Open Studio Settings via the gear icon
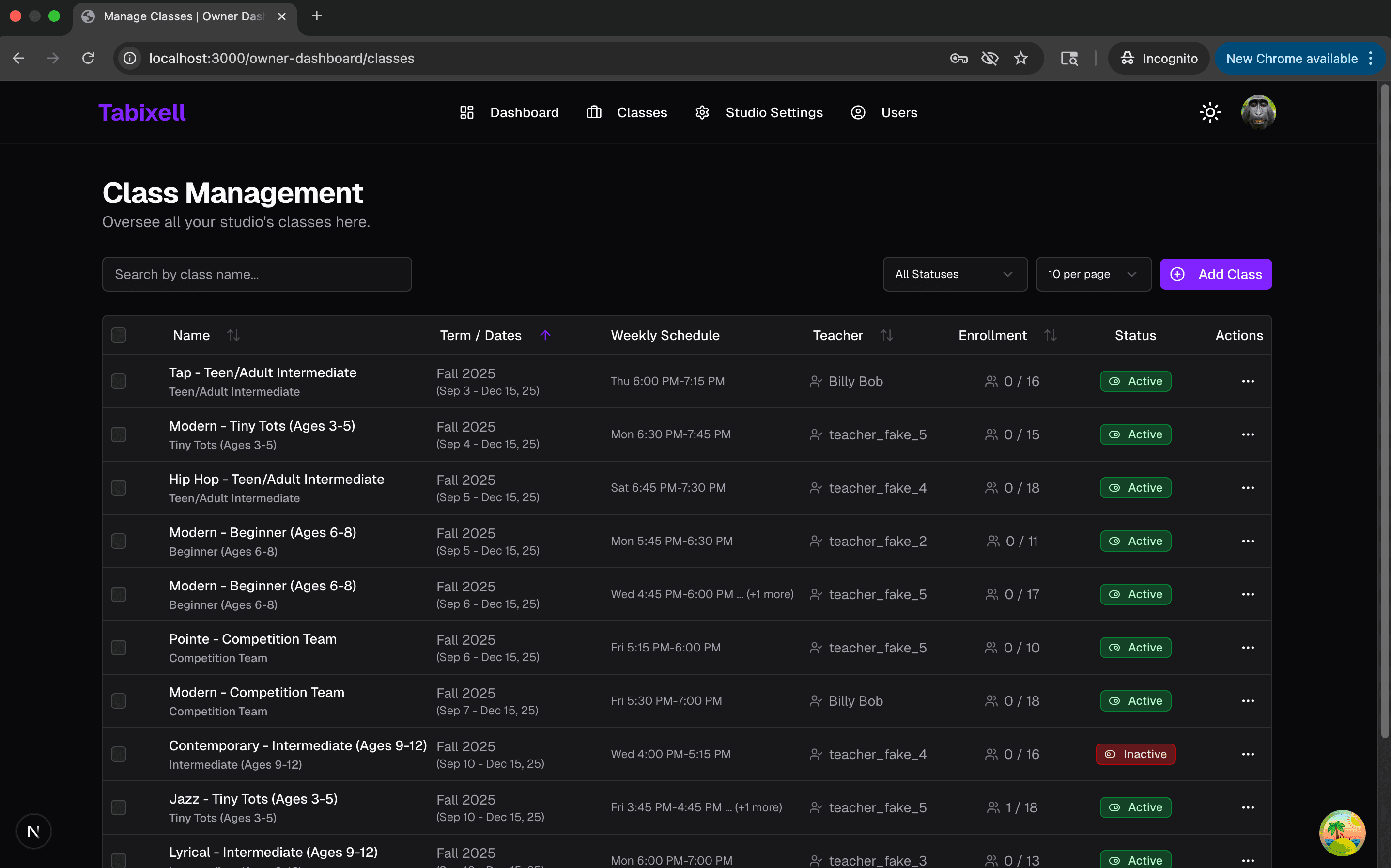1391x868 pixels. coord(702,112)
